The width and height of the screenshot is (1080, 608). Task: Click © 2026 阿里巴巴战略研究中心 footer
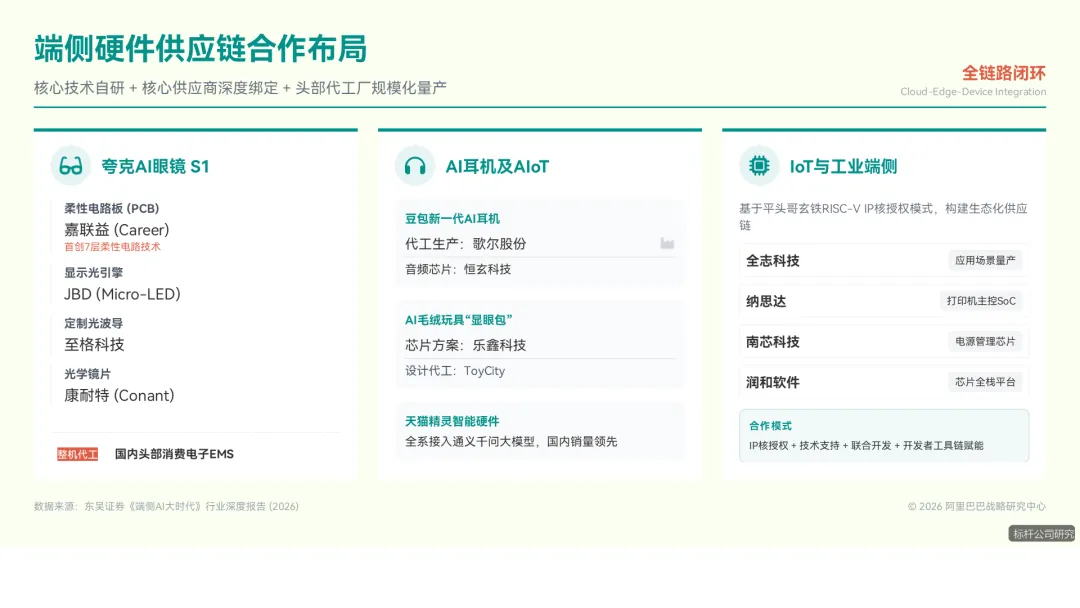point(976,506)
